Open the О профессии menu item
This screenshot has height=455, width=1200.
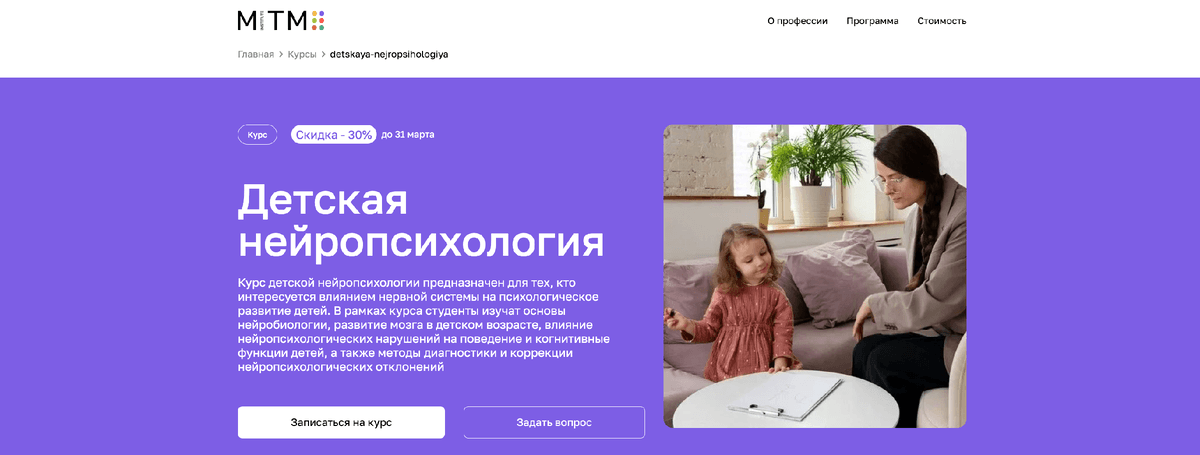(x=797, y=21)
